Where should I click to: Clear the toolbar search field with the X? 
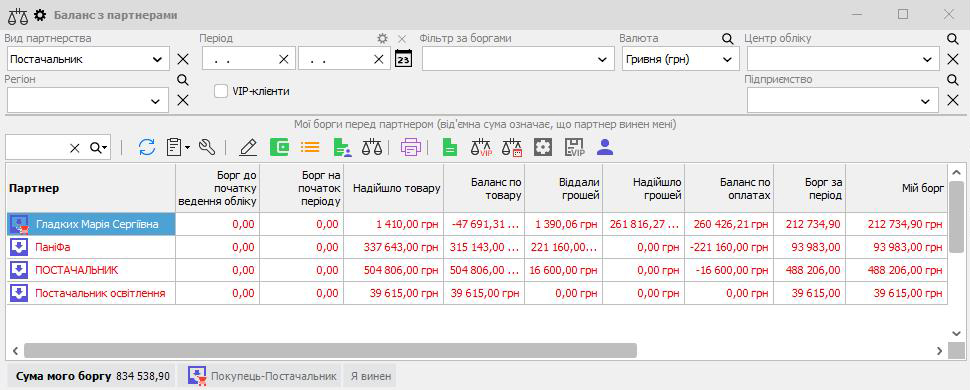pos(75,148)
